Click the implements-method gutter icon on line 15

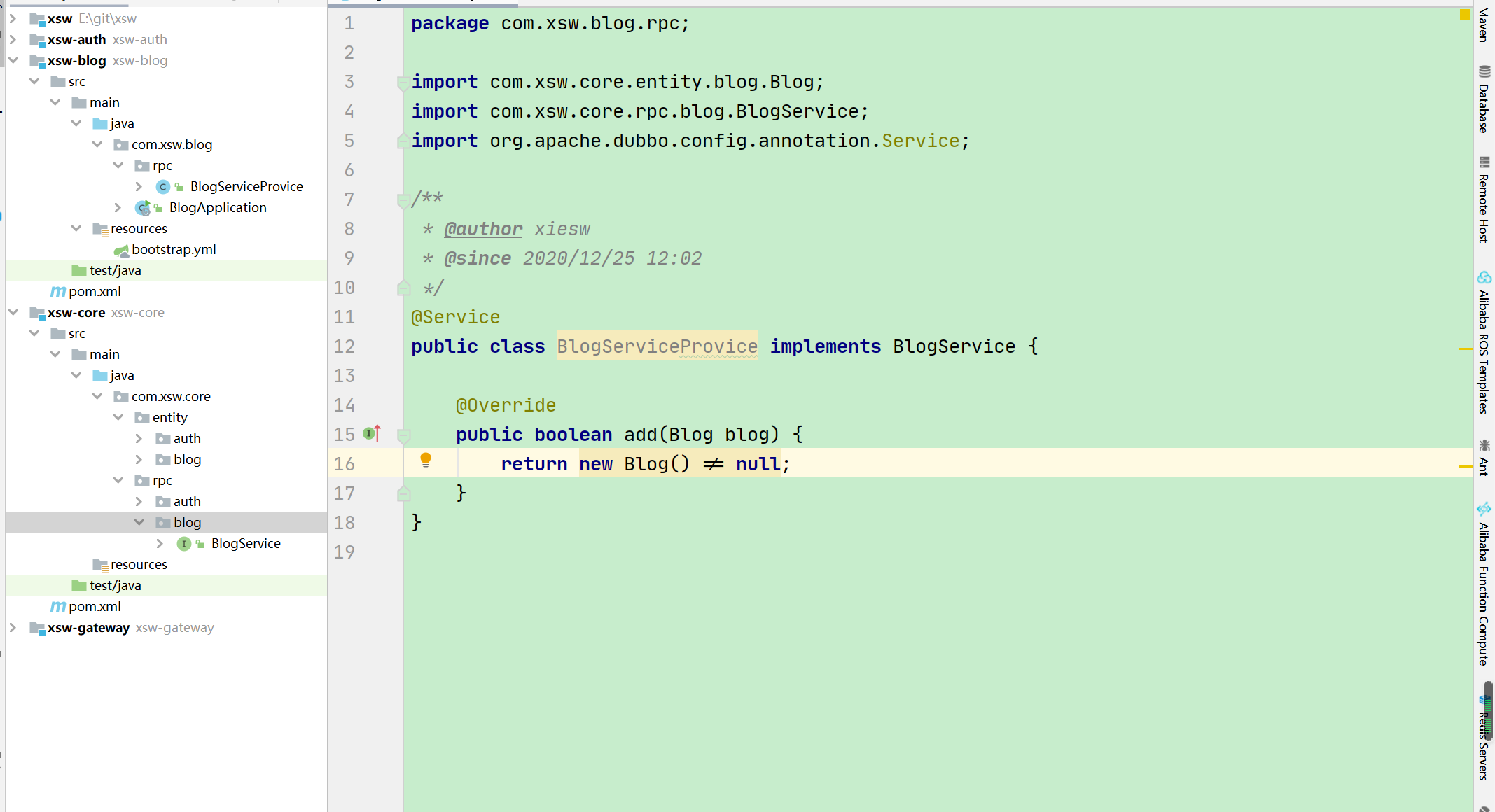[371, 434]
